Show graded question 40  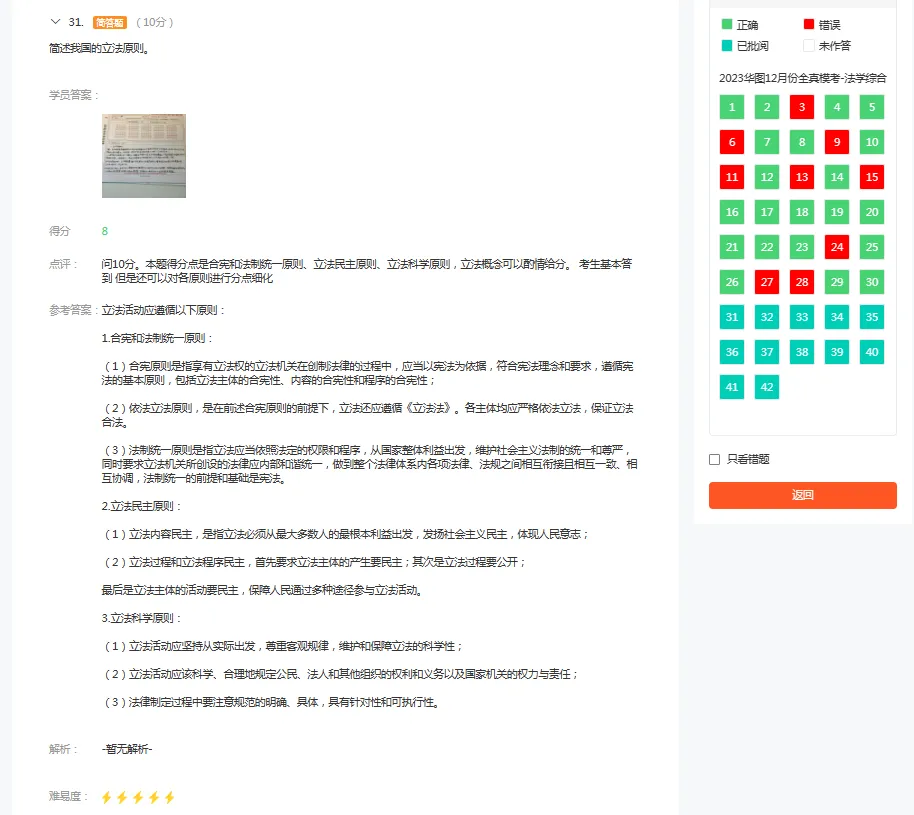872,352
